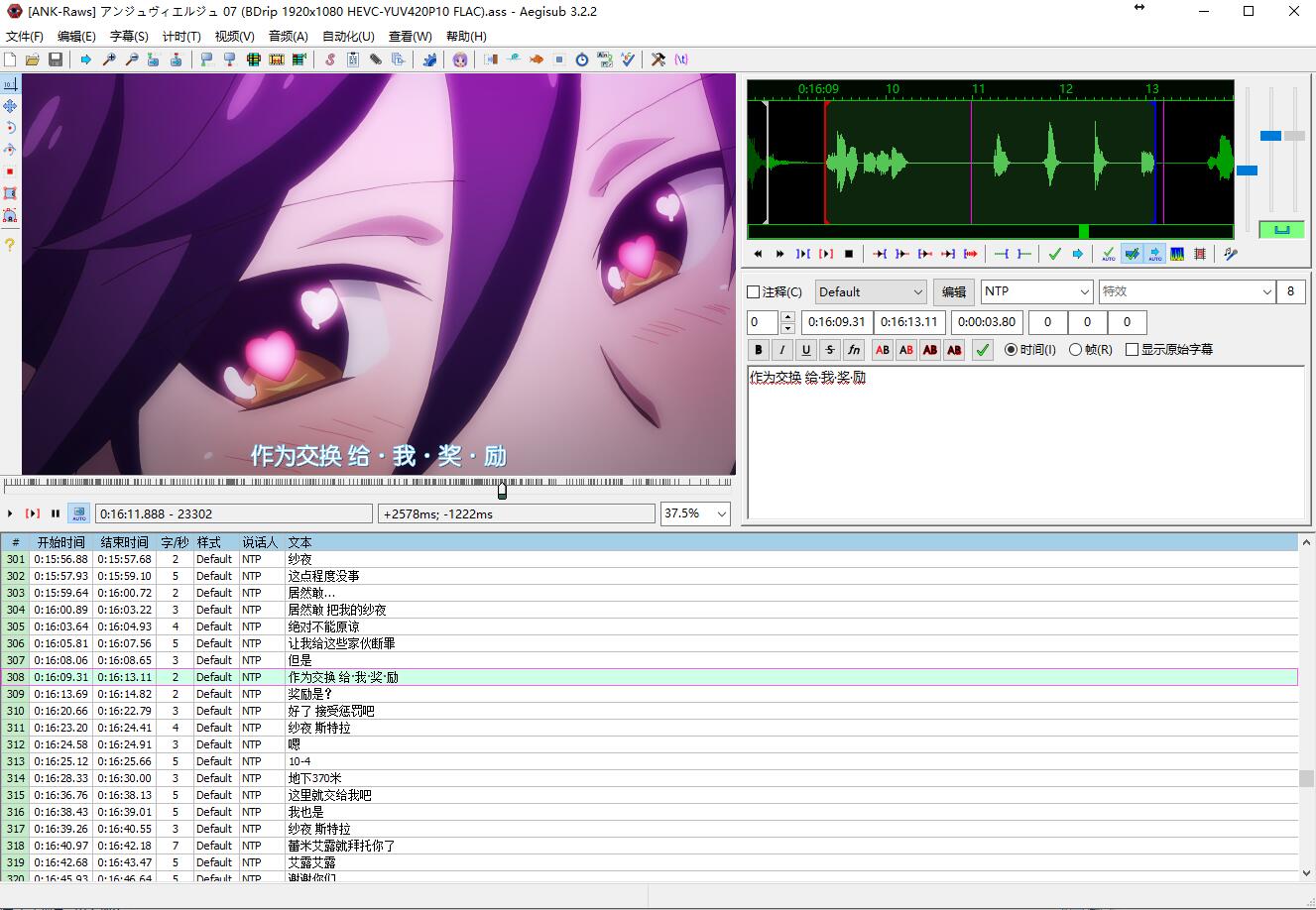Open subtitles with the folder icon
The height and width of the screenshot is (910, 1316).
click(x=33, y=59)
